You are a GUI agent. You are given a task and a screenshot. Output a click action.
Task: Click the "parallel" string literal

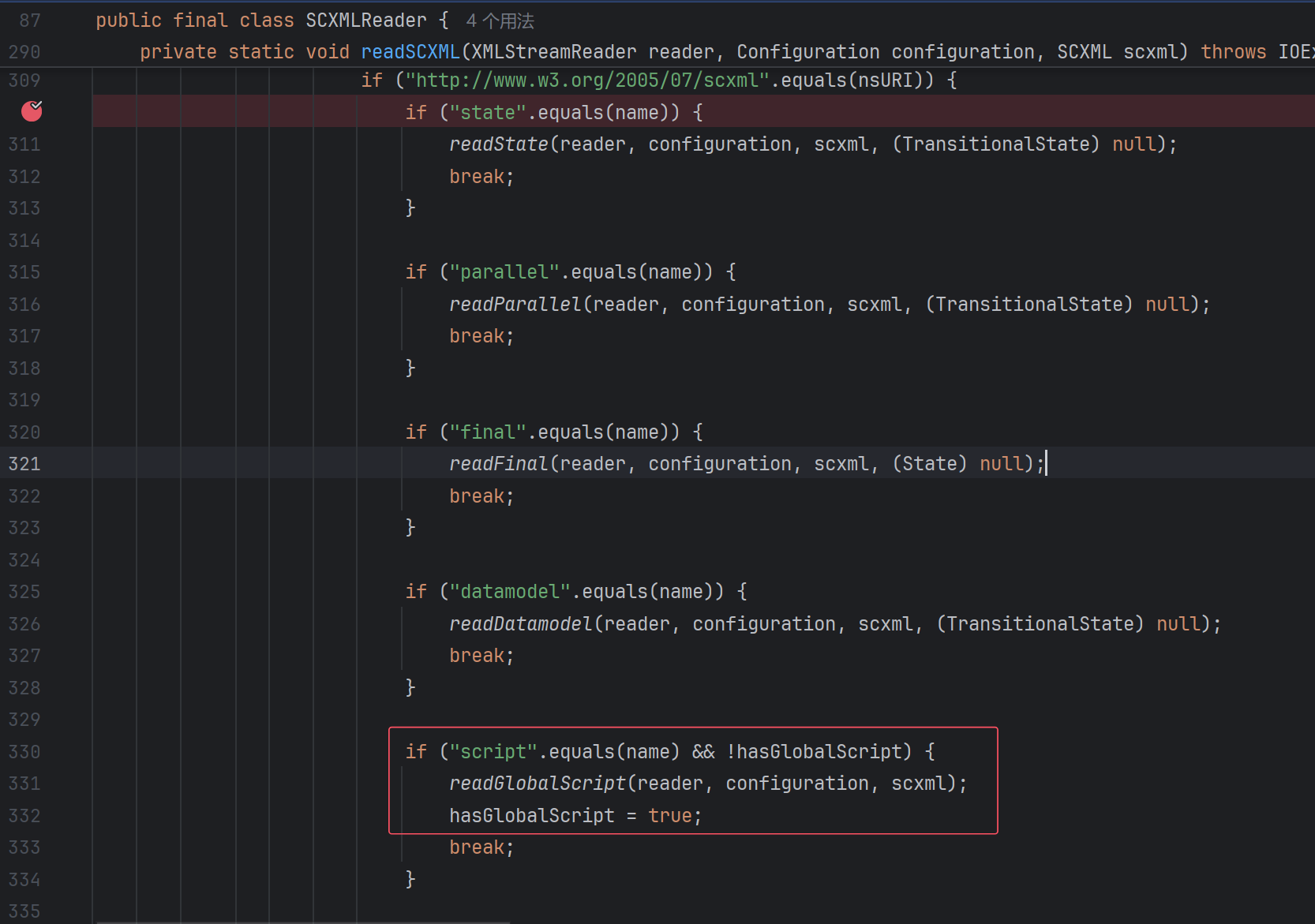504,272
